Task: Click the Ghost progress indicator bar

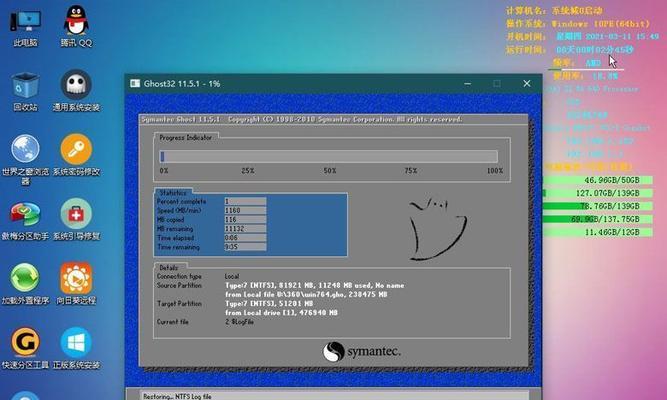Action: tap(328, 157)
